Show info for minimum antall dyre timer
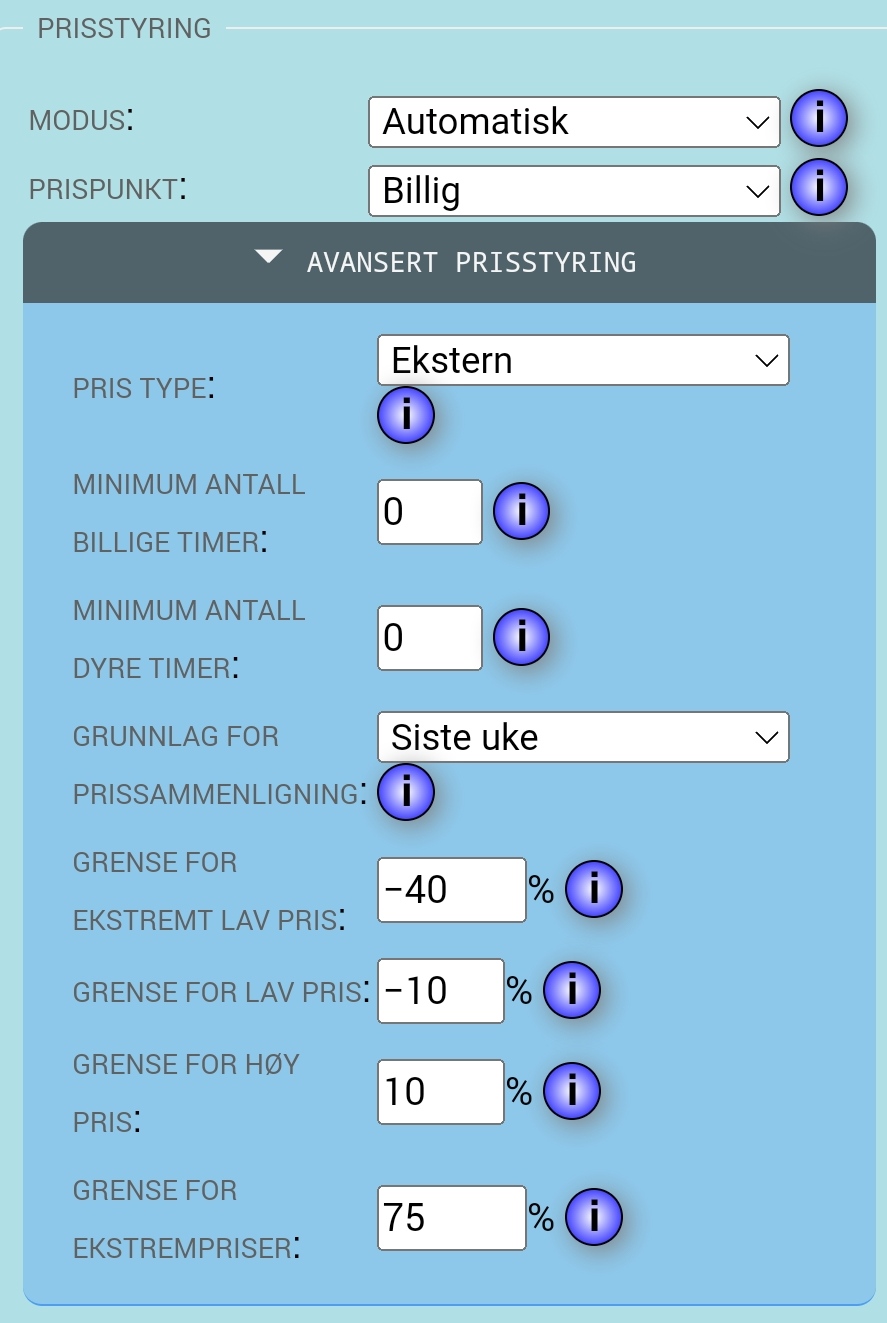Image resolution: width=887 pixels, height=1323 pixels. (521, 637)
